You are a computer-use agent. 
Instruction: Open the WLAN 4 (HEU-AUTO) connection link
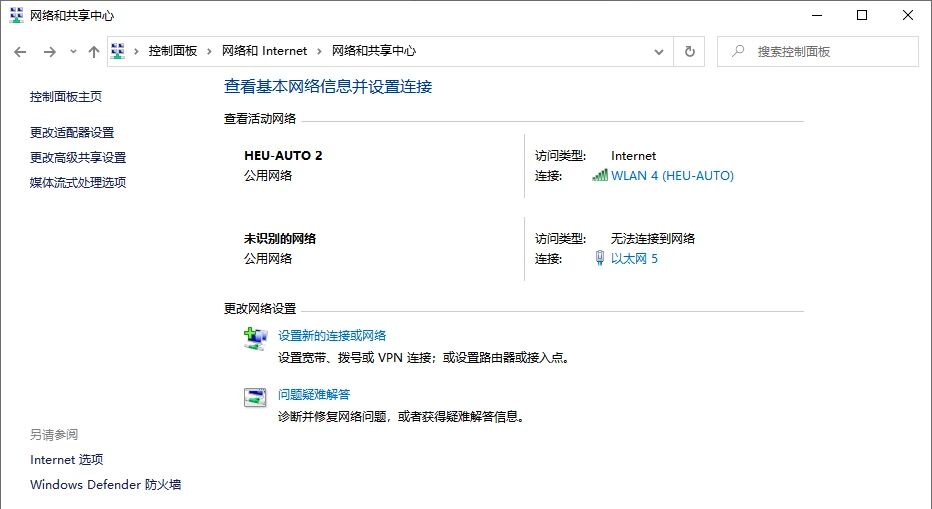click(672, 175)
